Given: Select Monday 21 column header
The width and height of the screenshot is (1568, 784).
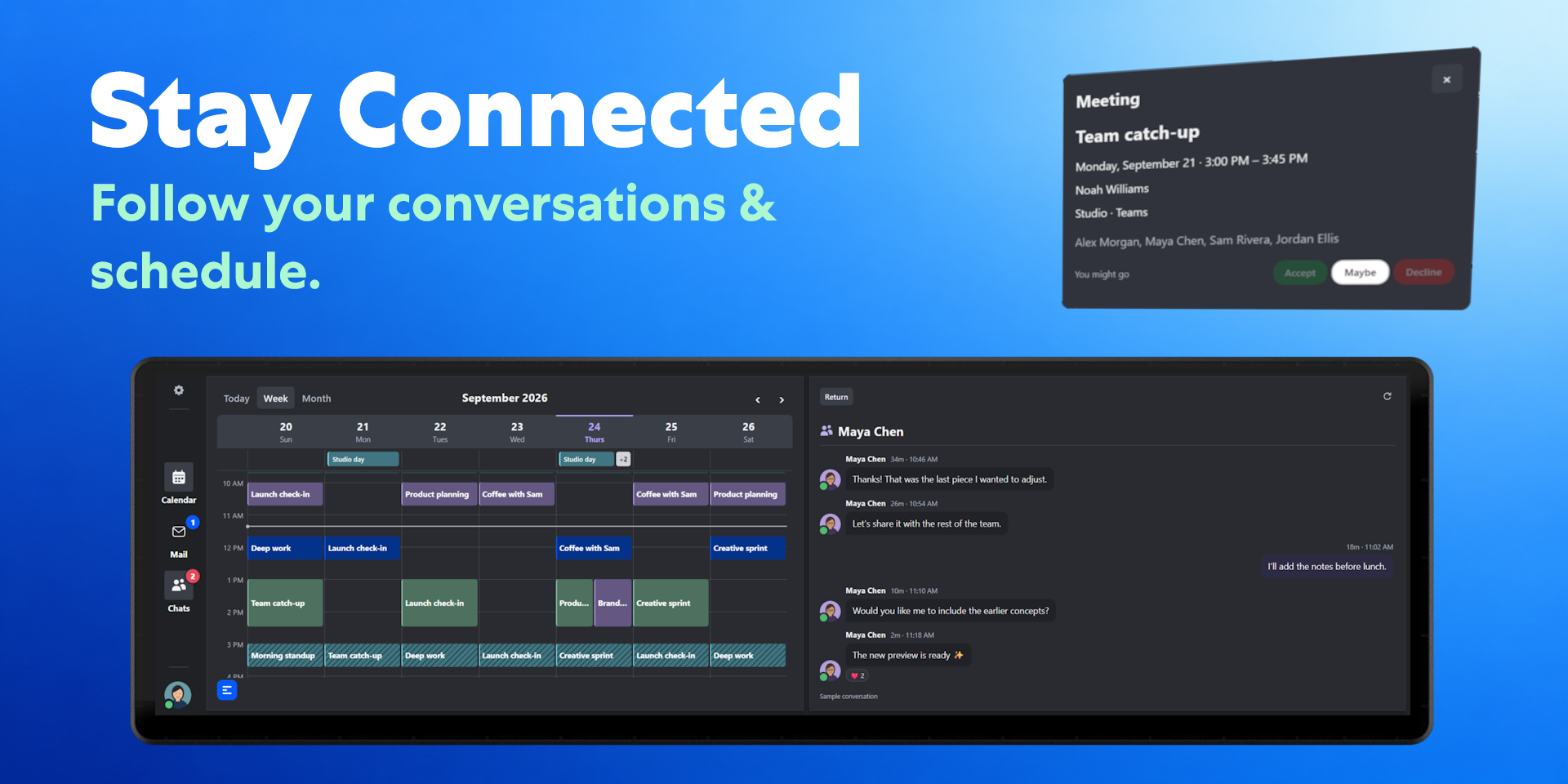Looking at the screenshot, I should pyautogui.click(x=363, y=432).
